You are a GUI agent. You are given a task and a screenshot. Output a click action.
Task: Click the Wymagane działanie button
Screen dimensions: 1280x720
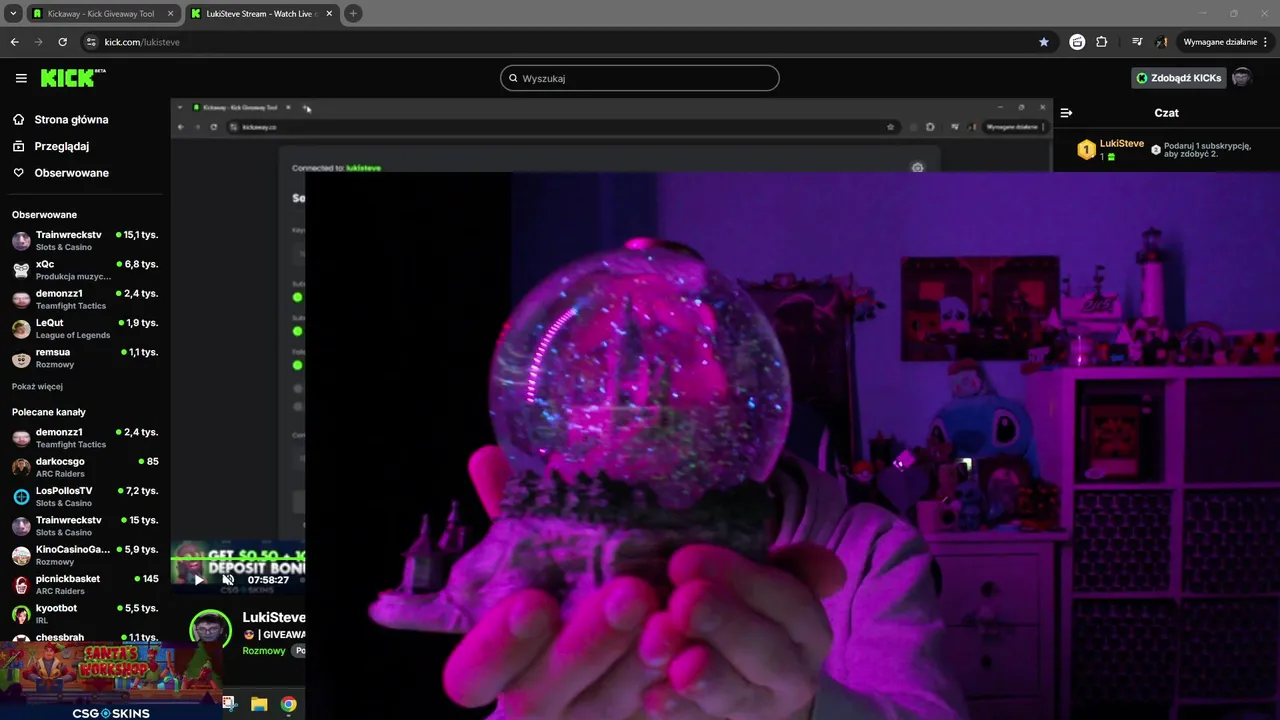1219,42
